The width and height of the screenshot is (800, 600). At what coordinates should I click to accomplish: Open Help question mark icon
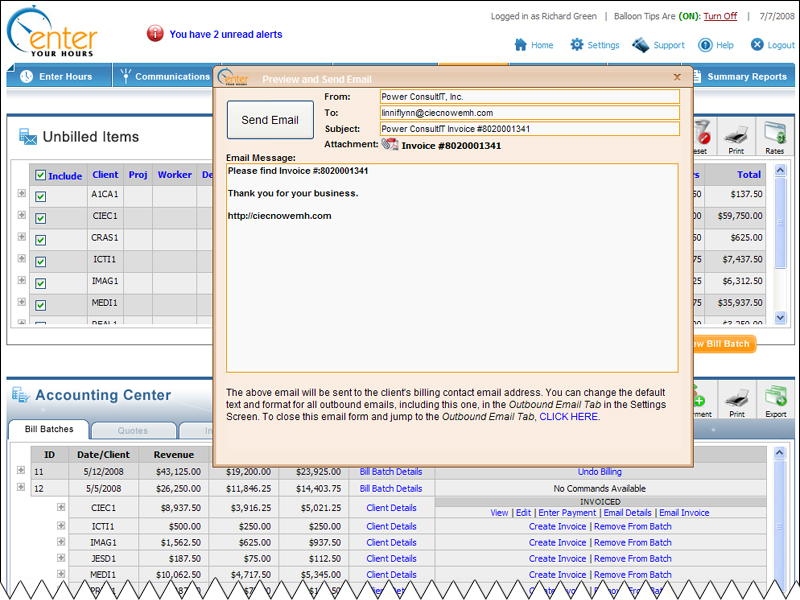click(x=705, y=45)
